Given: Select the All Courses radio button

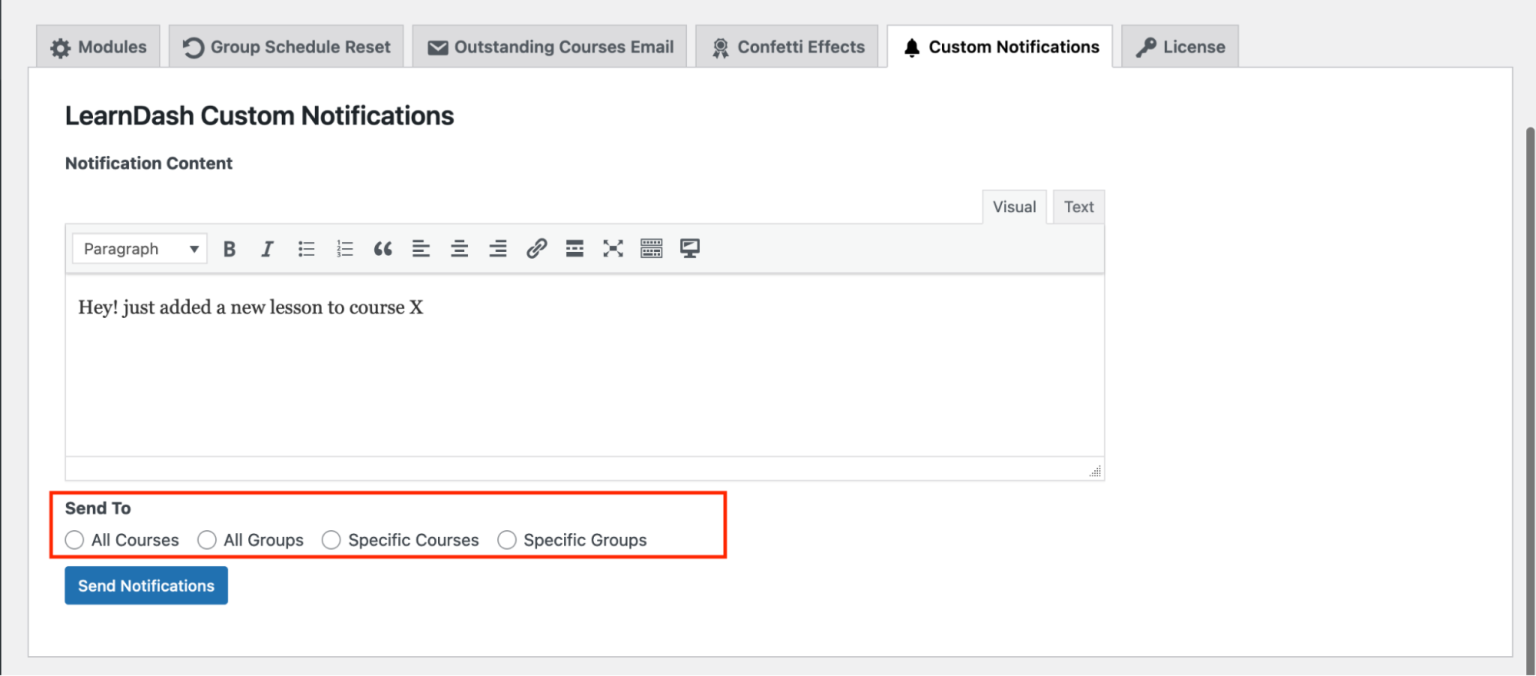Looking at the screenshot, I should pyautogui.click(x=74, y=539).
